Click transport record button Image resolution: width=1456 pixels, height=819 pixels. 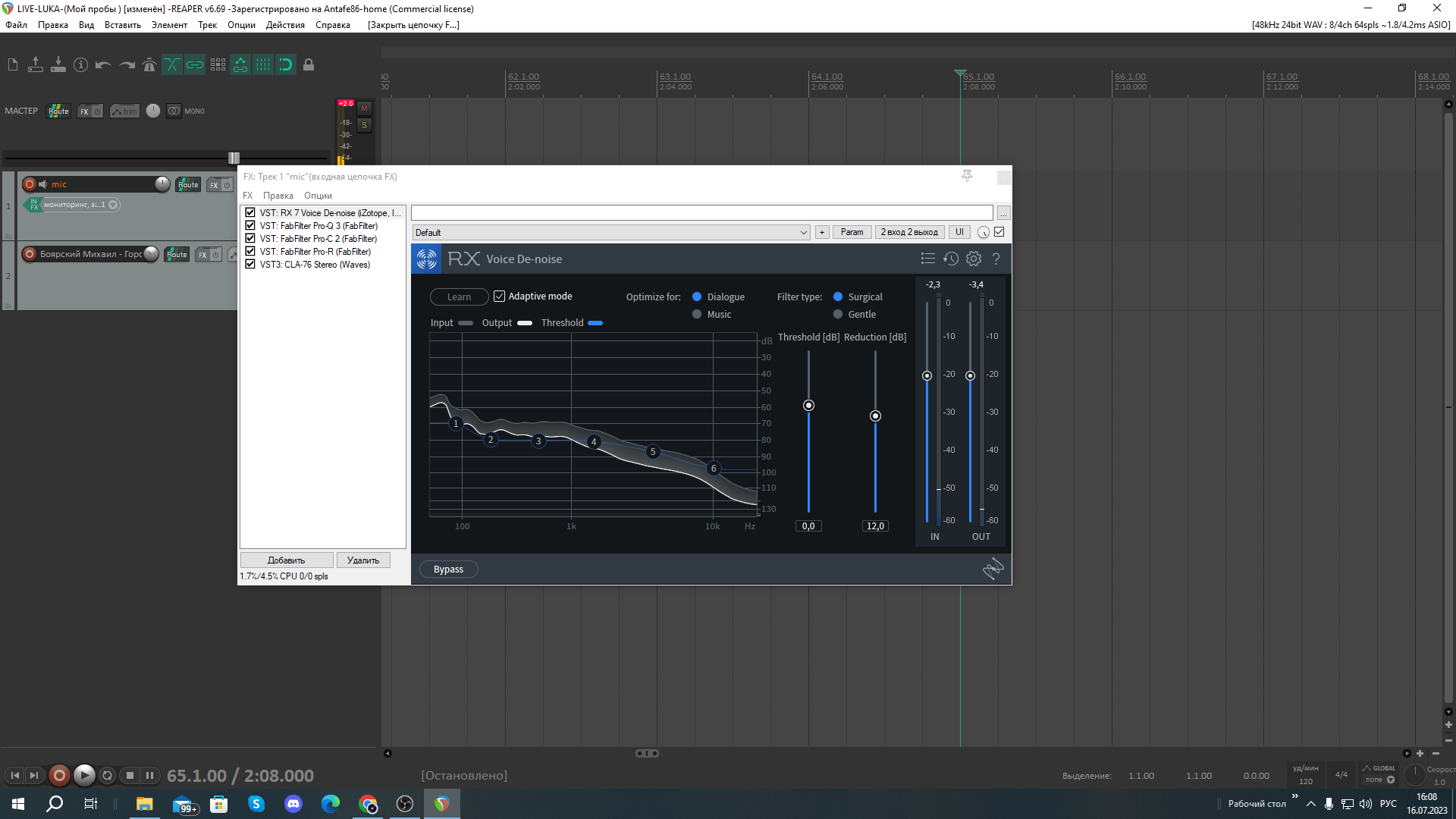pyautogui.click(x=59, y=776)
